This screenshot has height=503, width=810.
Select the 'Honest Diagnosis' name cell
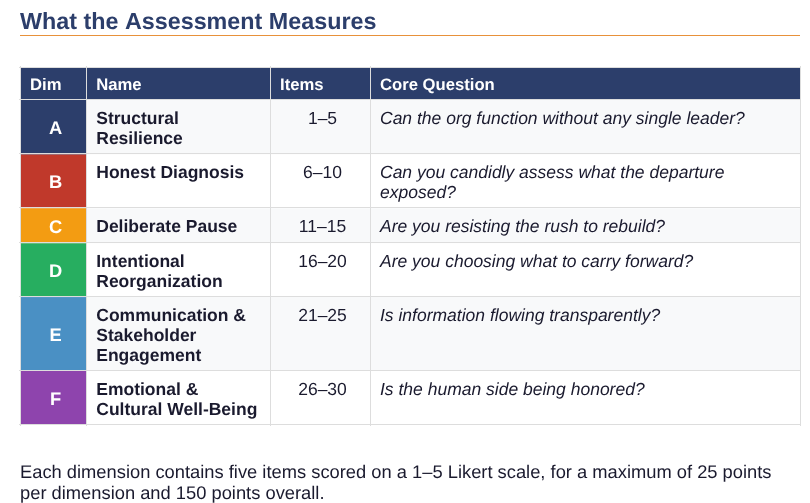[170, 172]
